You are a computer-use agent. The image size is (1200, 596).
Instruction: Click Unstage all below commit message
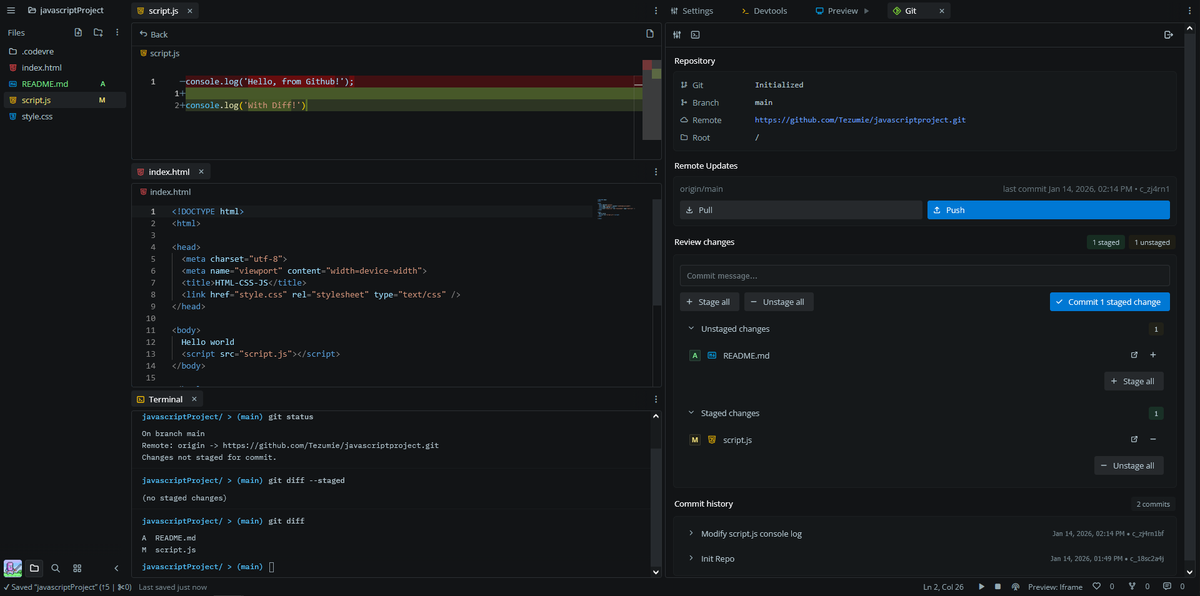[778, 302]
